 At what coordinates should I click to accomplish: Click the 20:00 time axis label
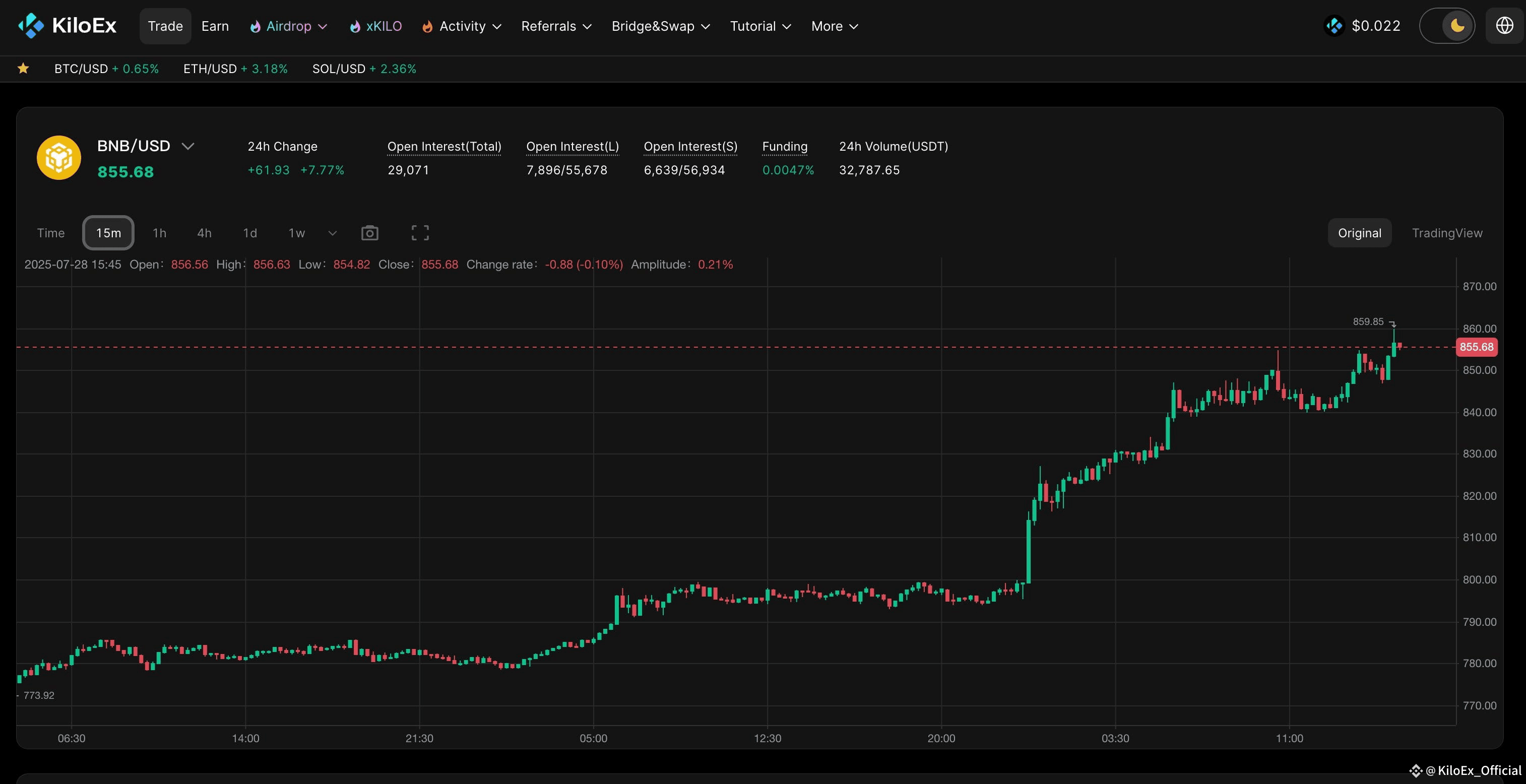click(x=941, y=738)
